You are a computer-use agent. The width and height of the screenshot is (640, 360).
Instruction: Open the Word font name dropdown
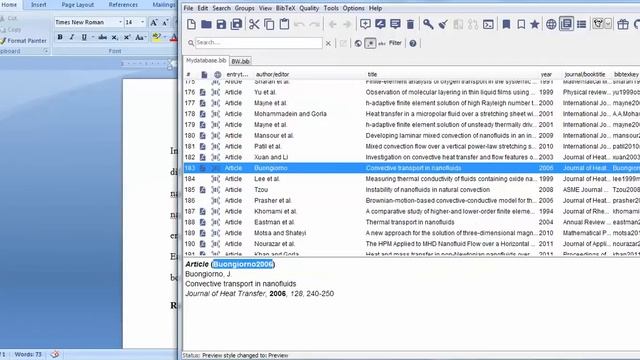click(120, 22)
